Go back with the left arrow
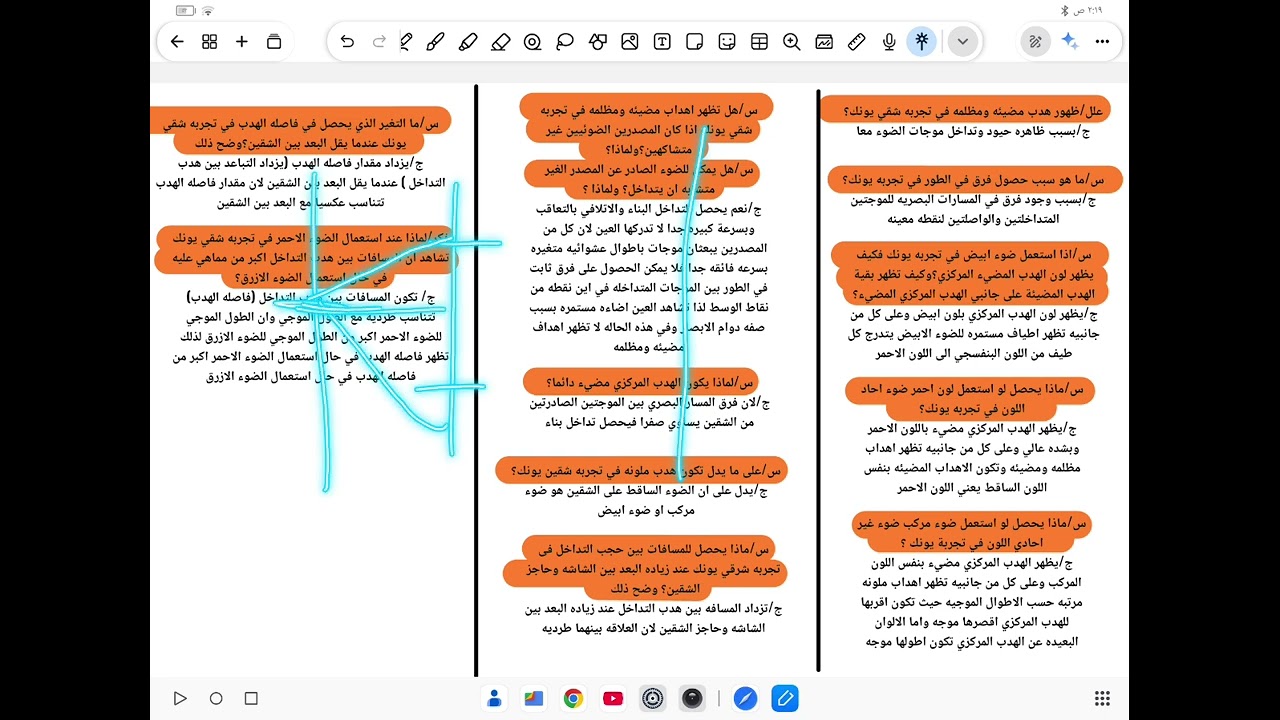The height and width of the screenshot is (720, 1280). pyautogui.click(x=177, y=42)
